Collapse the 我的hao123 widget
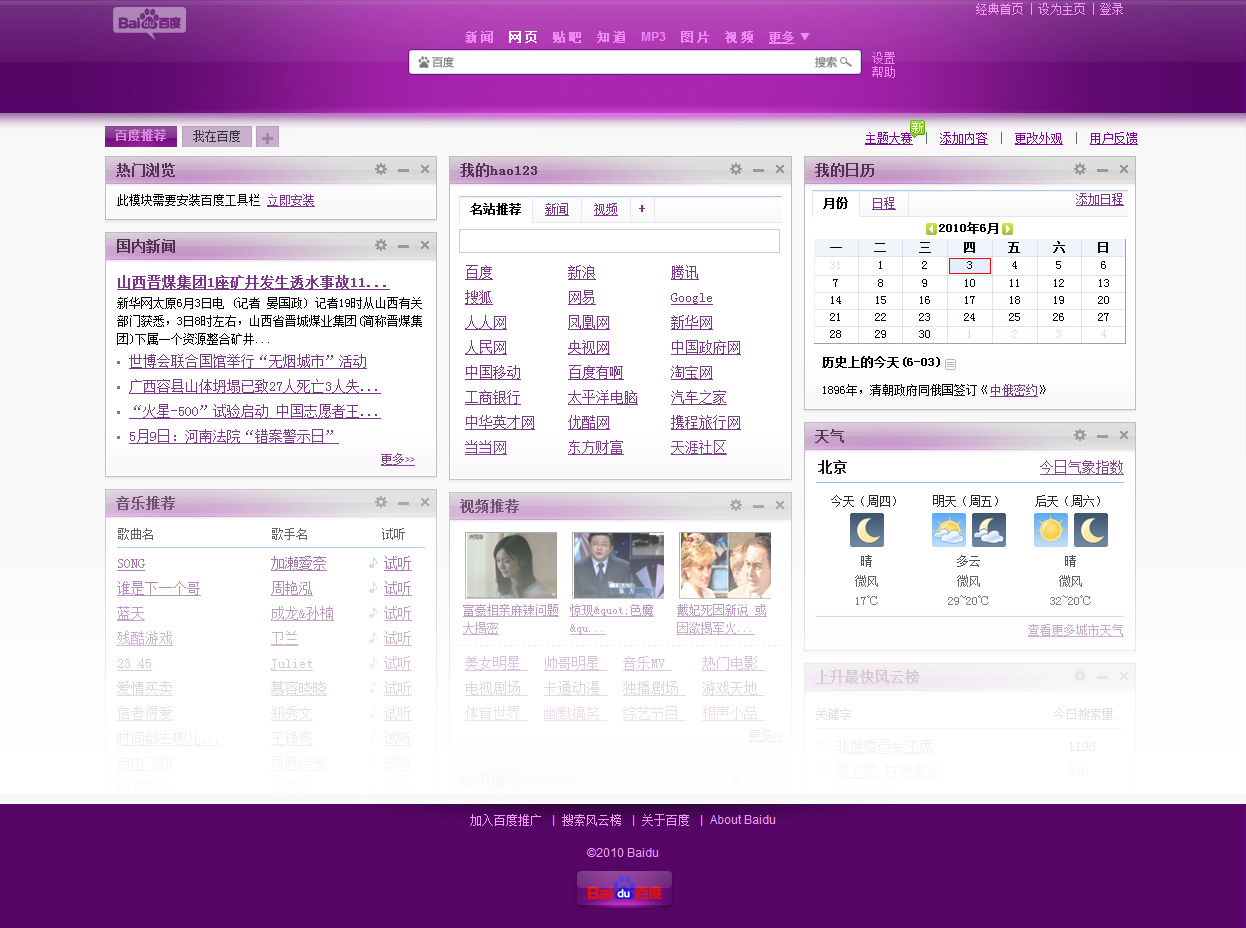Image resolution: width=1246 pixels, height=928 pixels. (758, 171)
